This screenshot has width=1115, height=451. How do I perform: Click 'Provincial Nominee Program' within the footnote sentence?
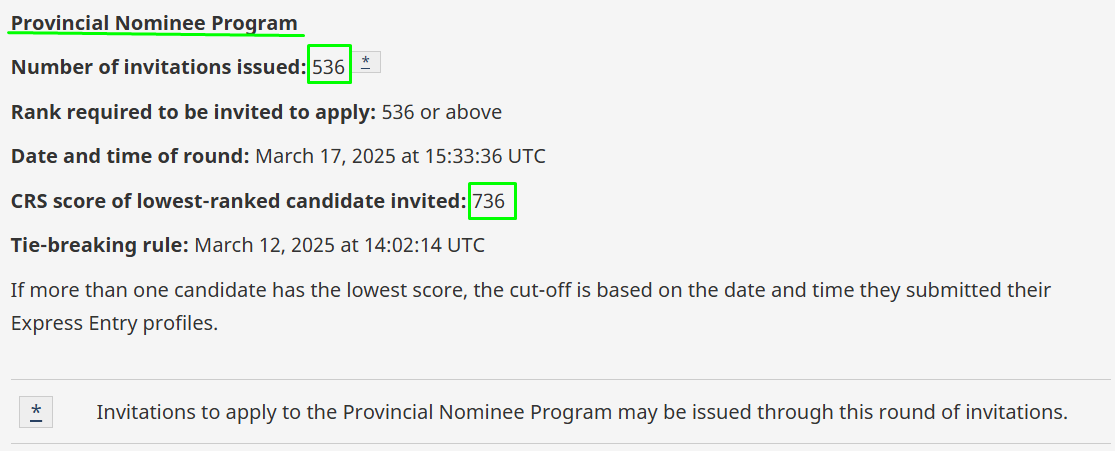tap(478, 412)
